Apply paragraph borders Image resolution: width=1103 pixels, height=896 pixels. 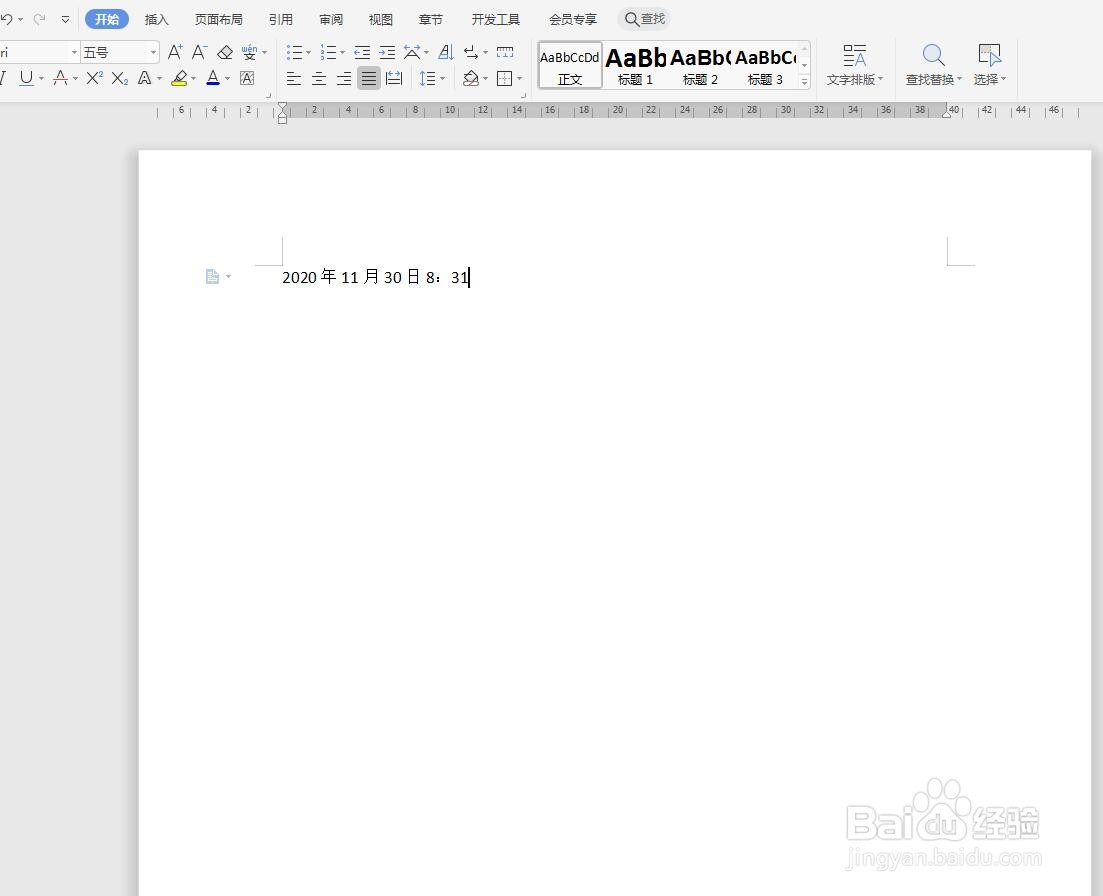(x=504, y=78)
